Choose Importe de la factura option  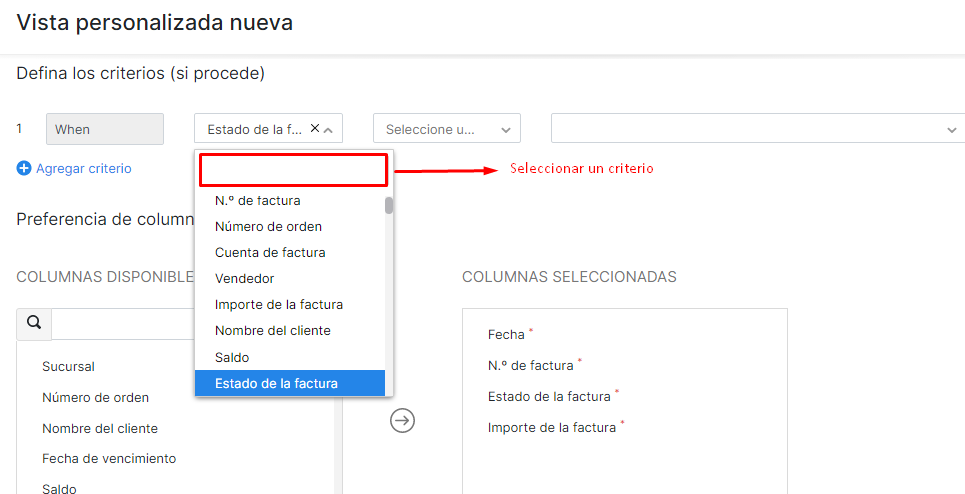[x=279, y=304]
